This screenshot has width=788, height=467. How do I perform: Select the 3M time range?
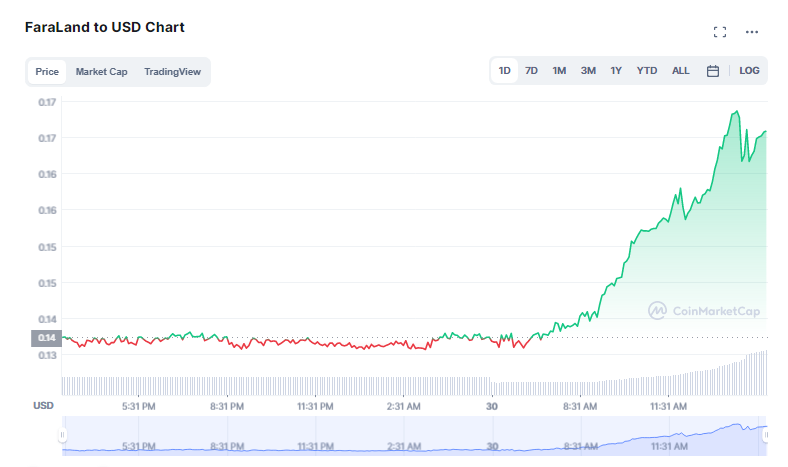pos(588,71)
